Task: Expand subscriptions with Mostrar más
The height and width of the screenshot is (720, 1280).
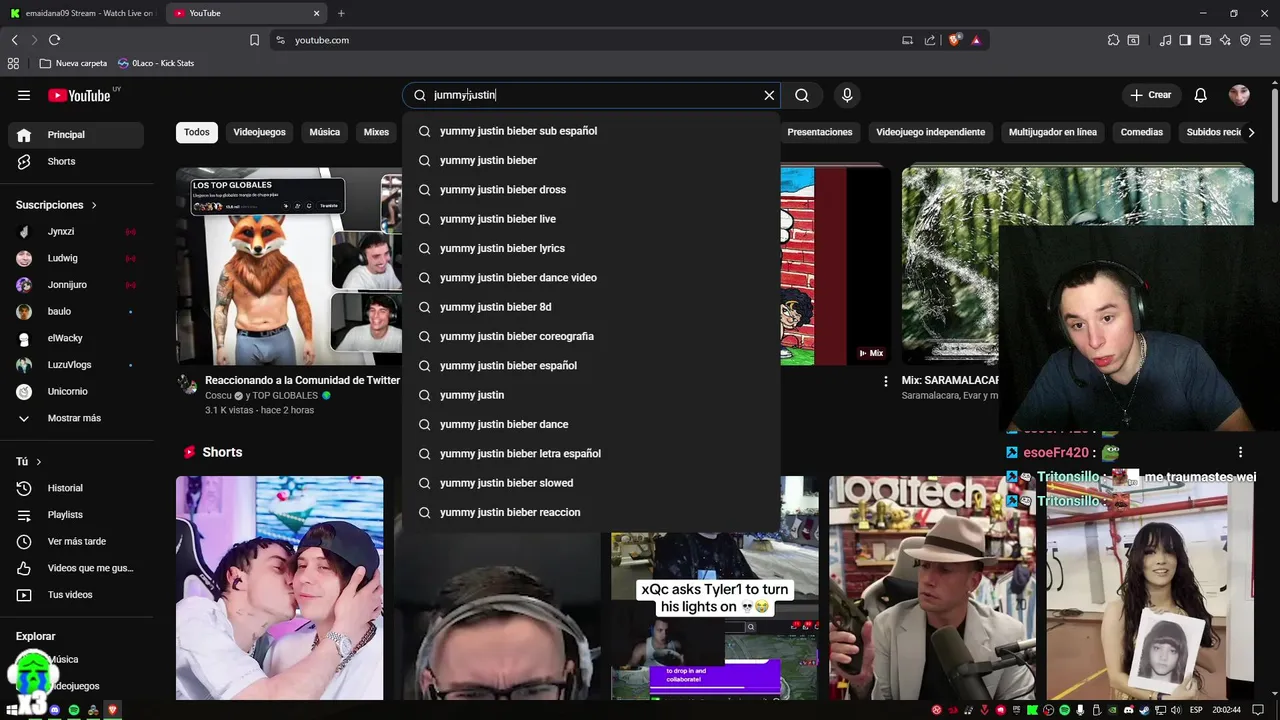Action: [x=76, y=418]
